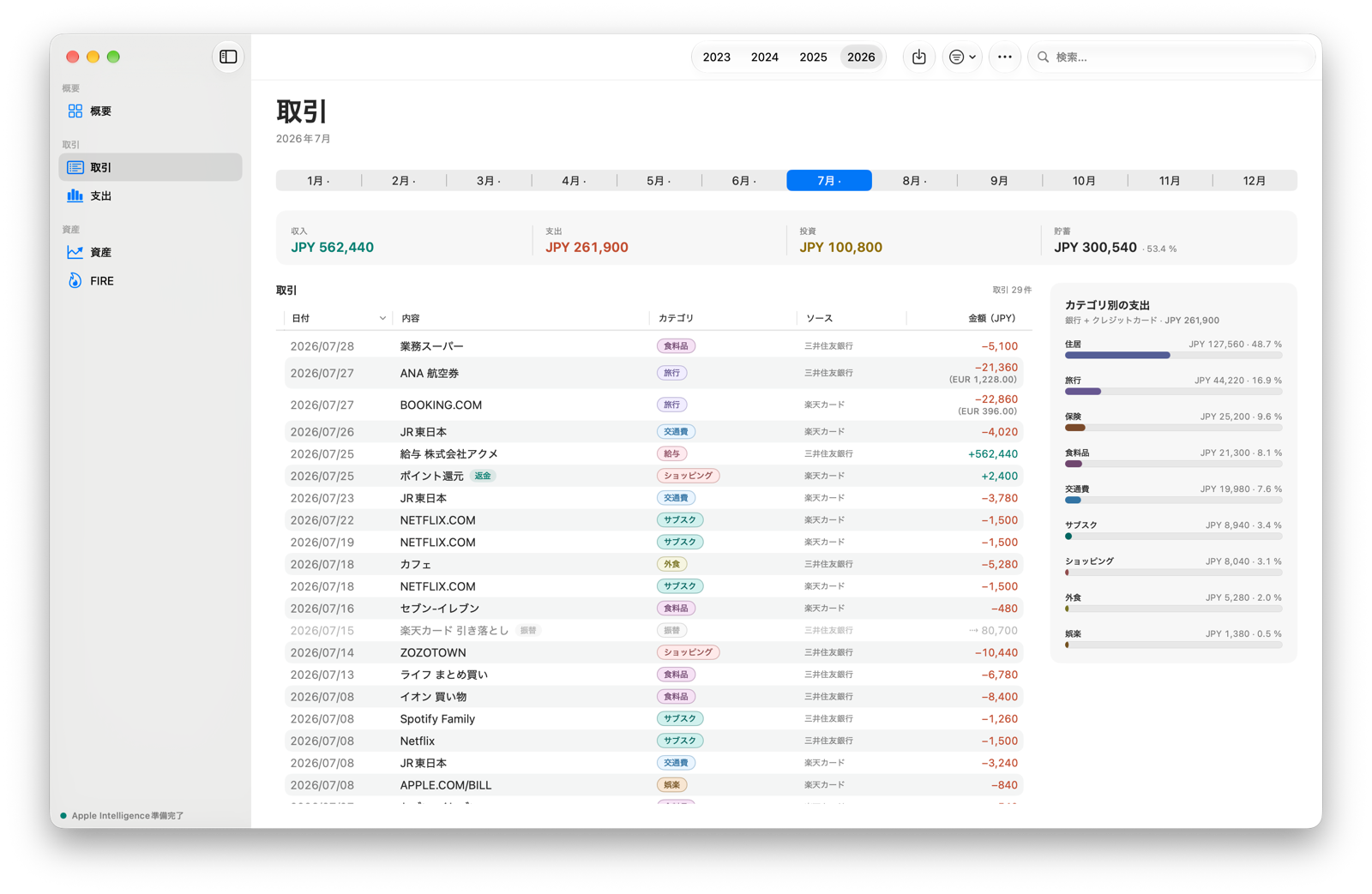The height and width of the screenshot is (894, 1372).
Task: Select the 4月 month tab
Action: (574, 181)
